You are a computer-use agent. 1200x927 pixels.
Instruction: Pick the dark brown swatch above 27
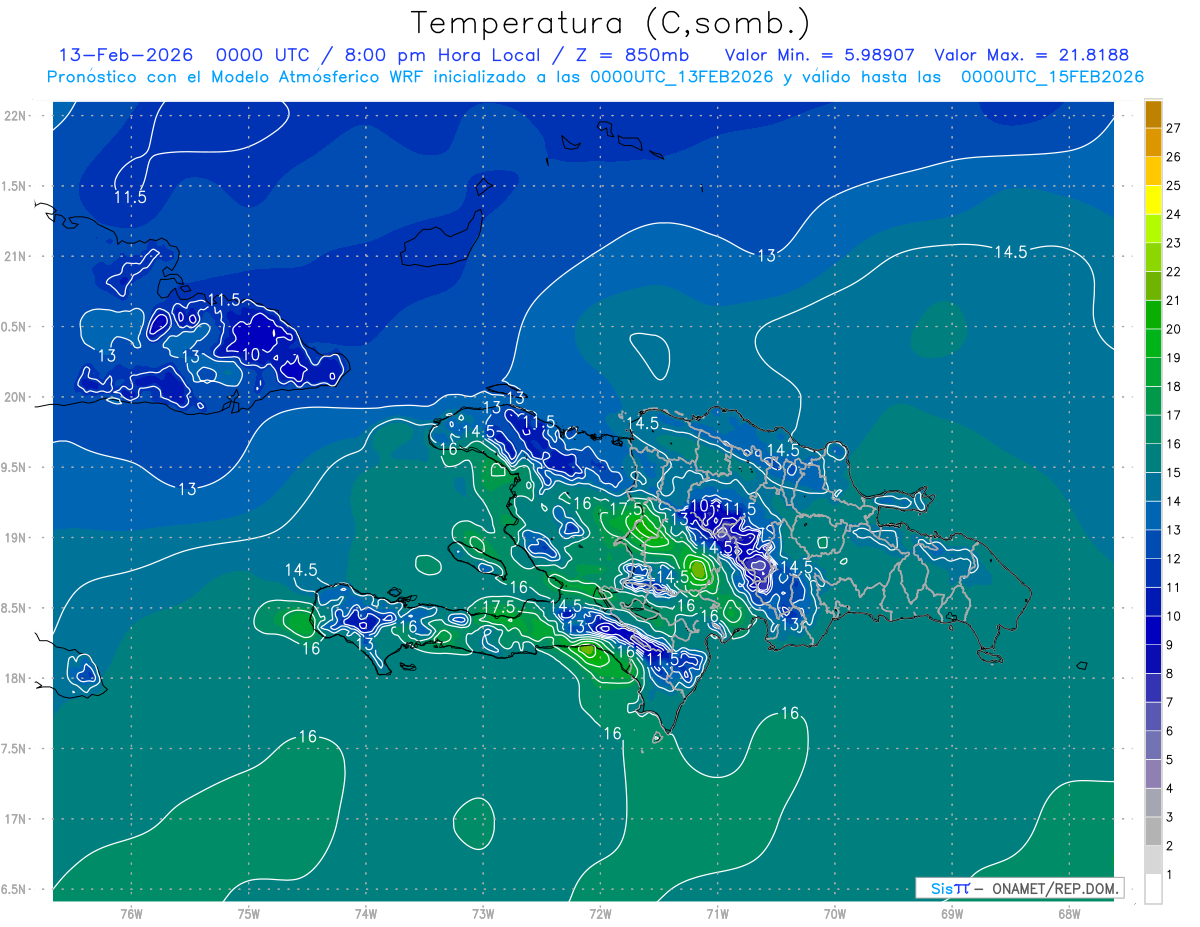coord(1153,114)
